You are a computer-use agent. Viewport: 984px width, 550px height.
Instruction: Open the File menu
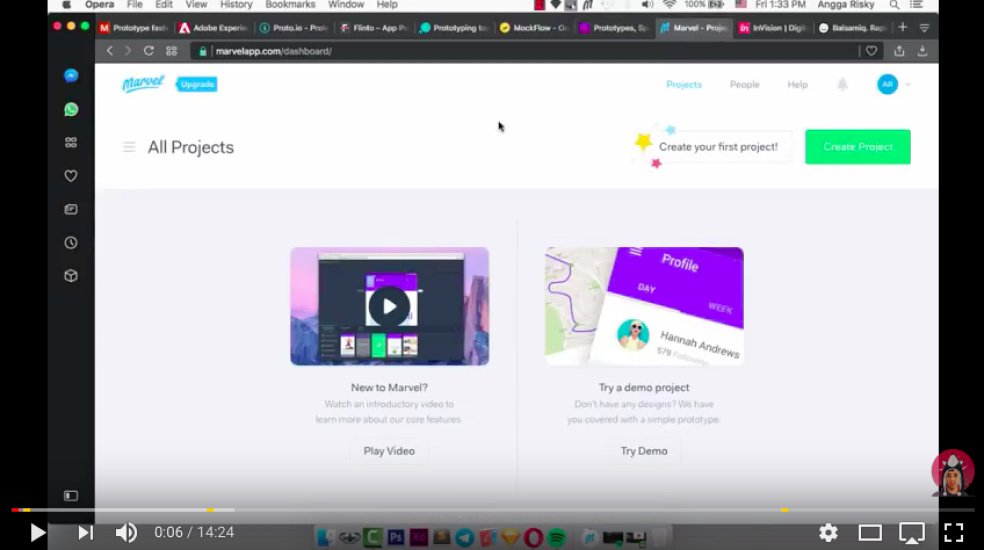point(134,4)
